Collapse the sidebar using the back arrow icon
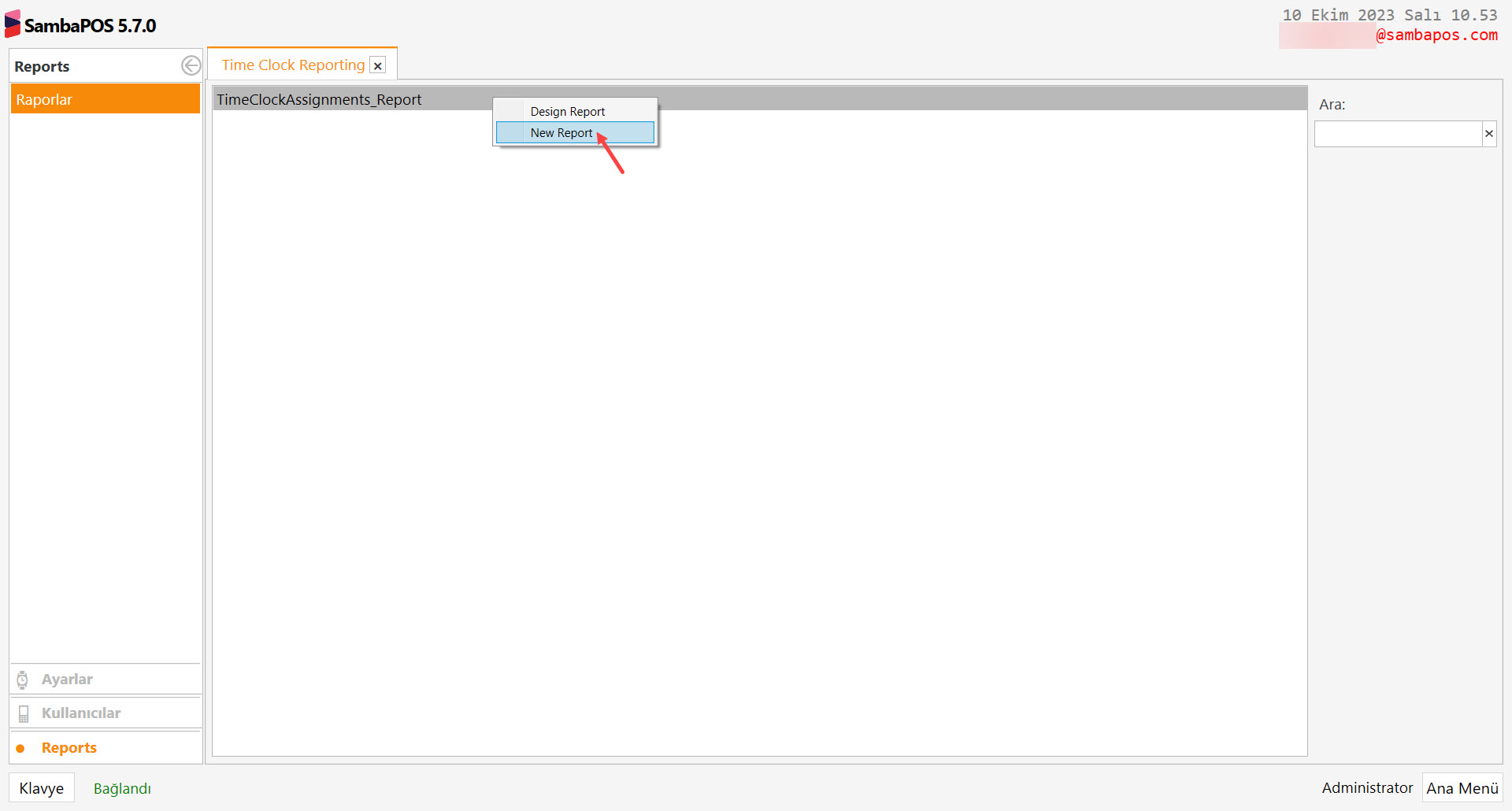The width and height of the screenshot is (1512, 811). pos(191,65)
